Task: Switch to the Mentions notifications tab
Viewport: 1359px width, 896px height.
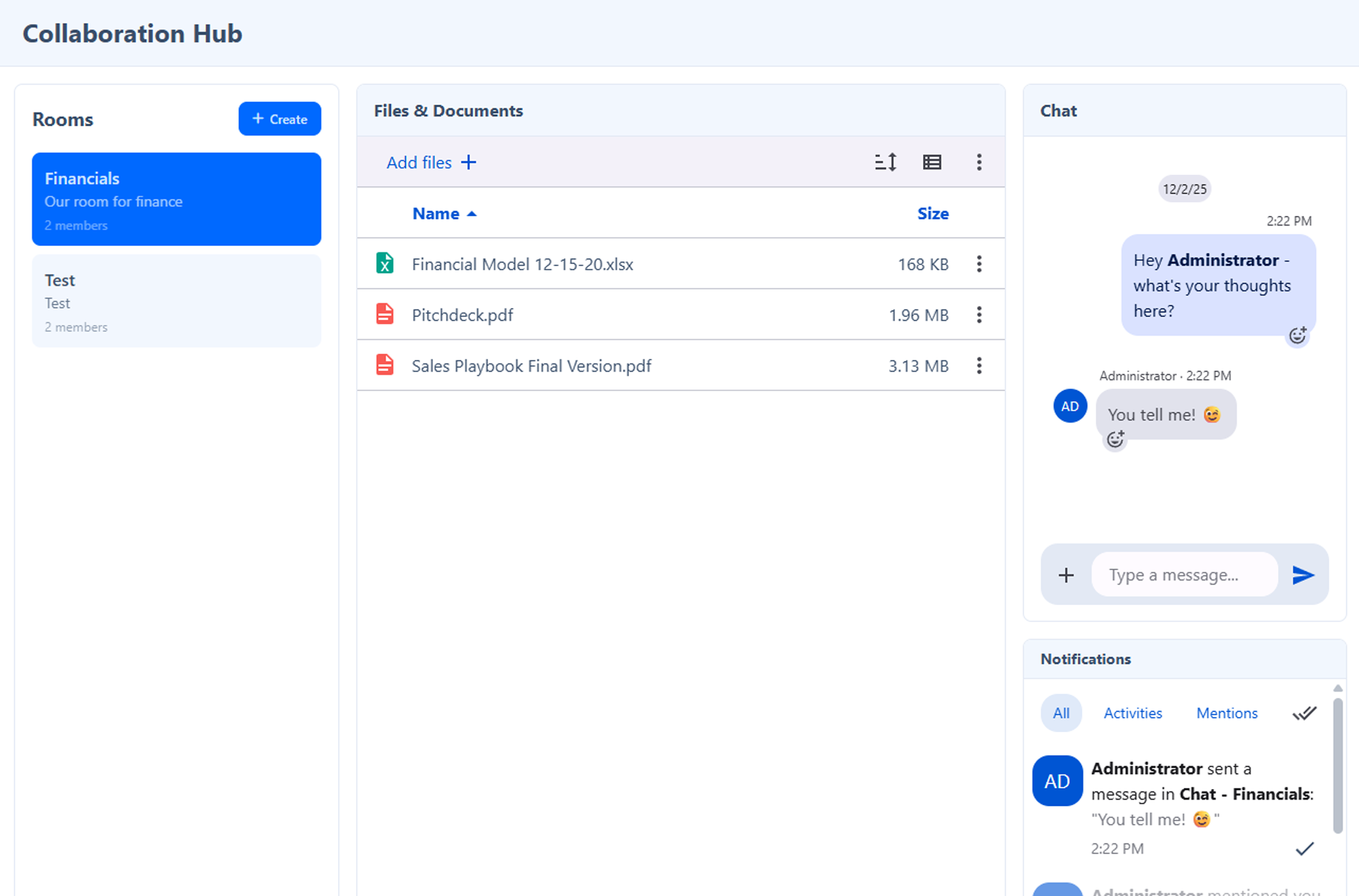Action: coord(1227,713)
